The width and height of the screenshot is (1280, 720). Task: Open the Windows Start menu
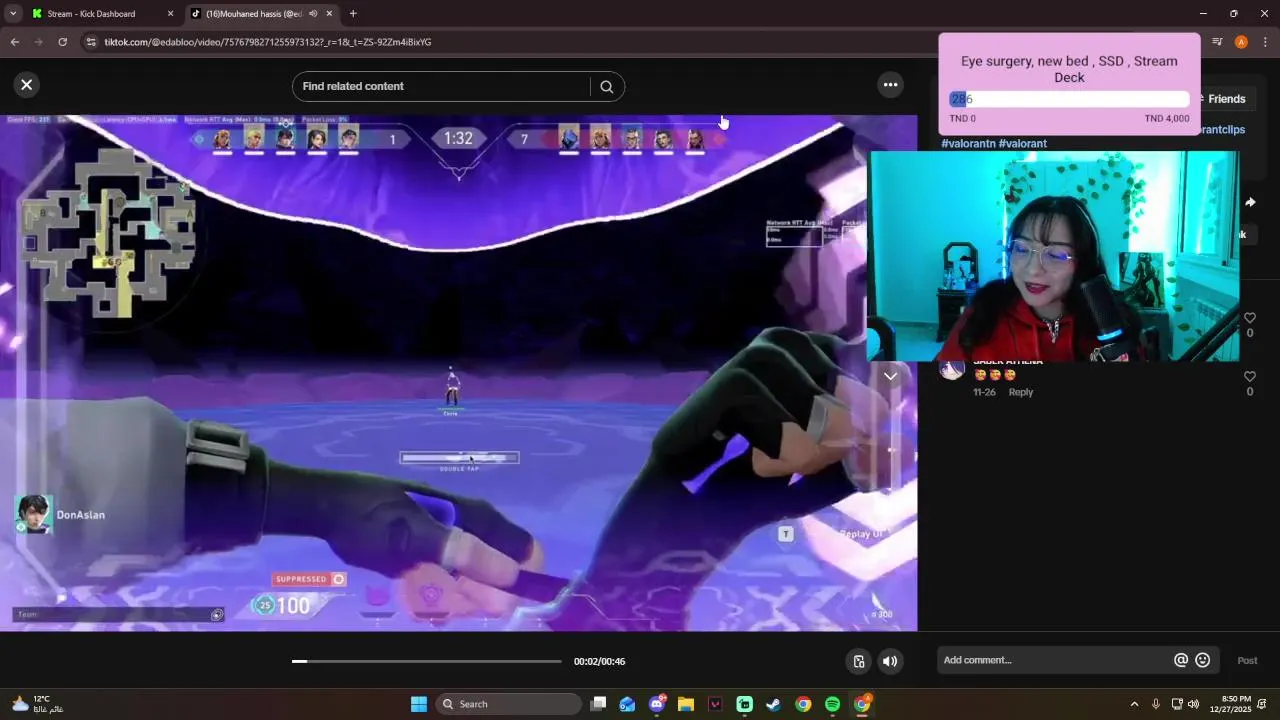click(x=419, y=704)
